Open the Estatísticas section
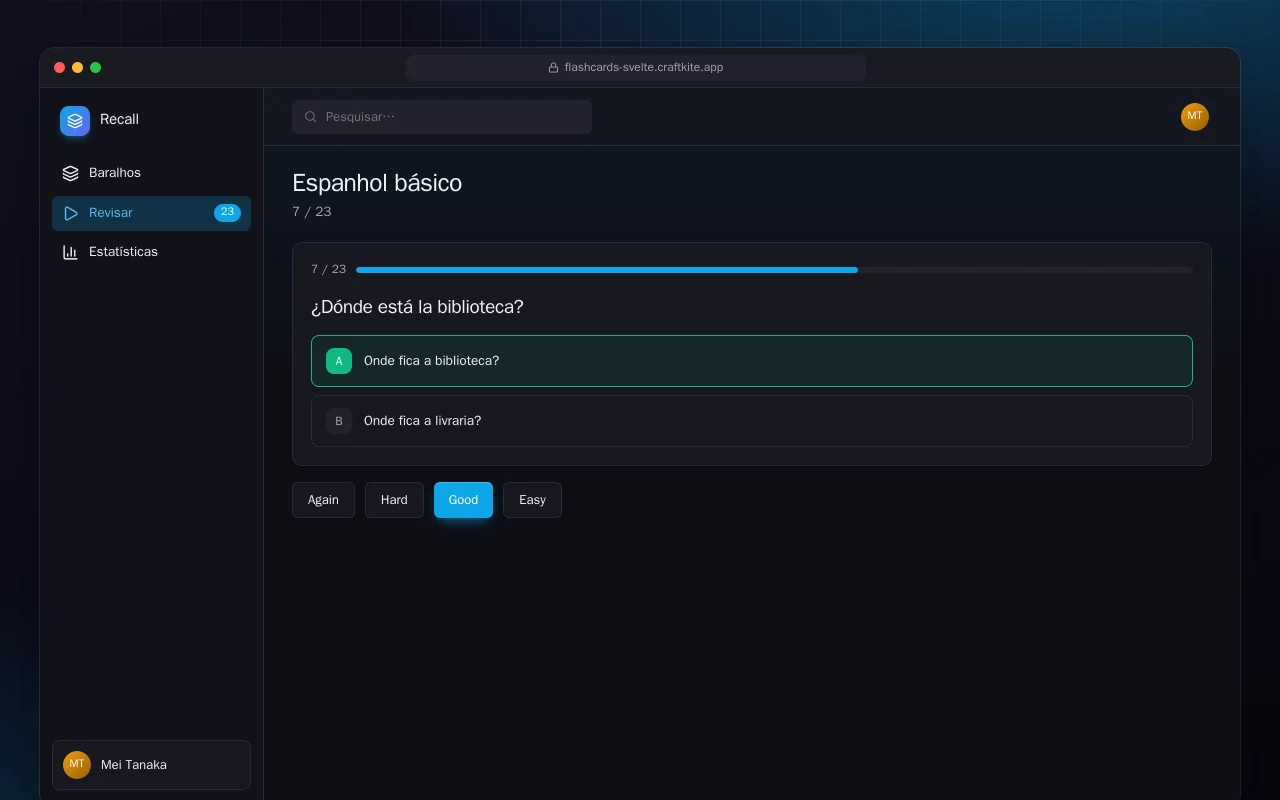 pyautogui.click(x=151, y=252)
